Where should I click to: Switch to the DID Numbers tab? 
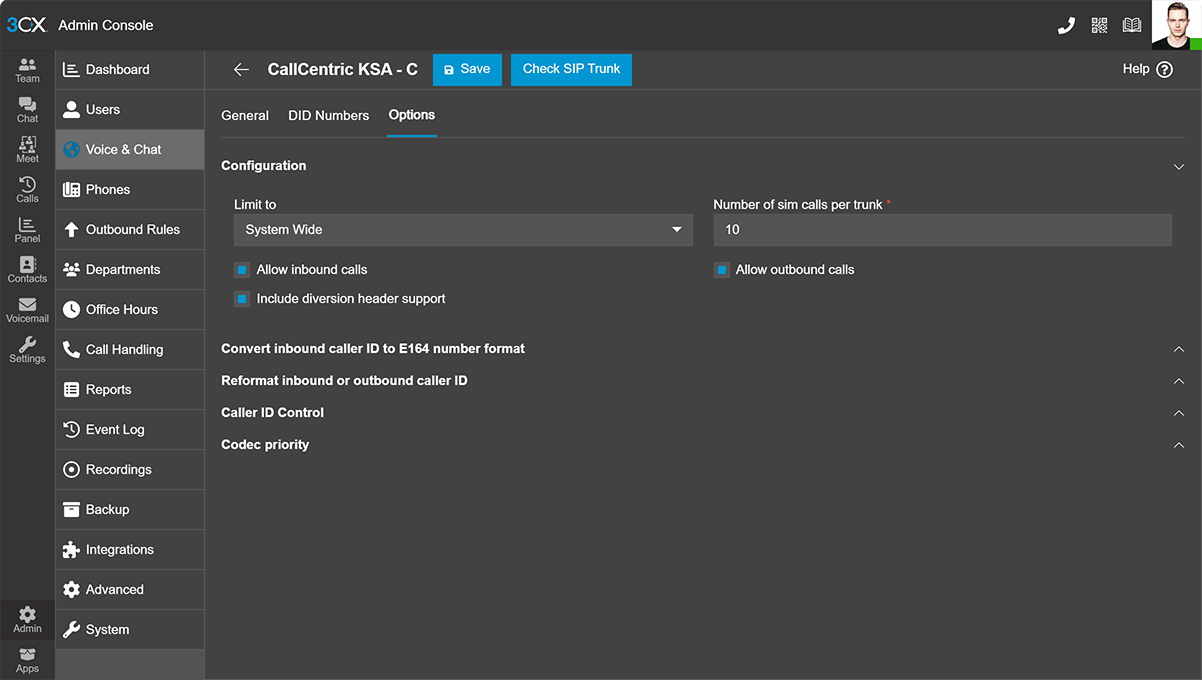click(x=329, y=115)
